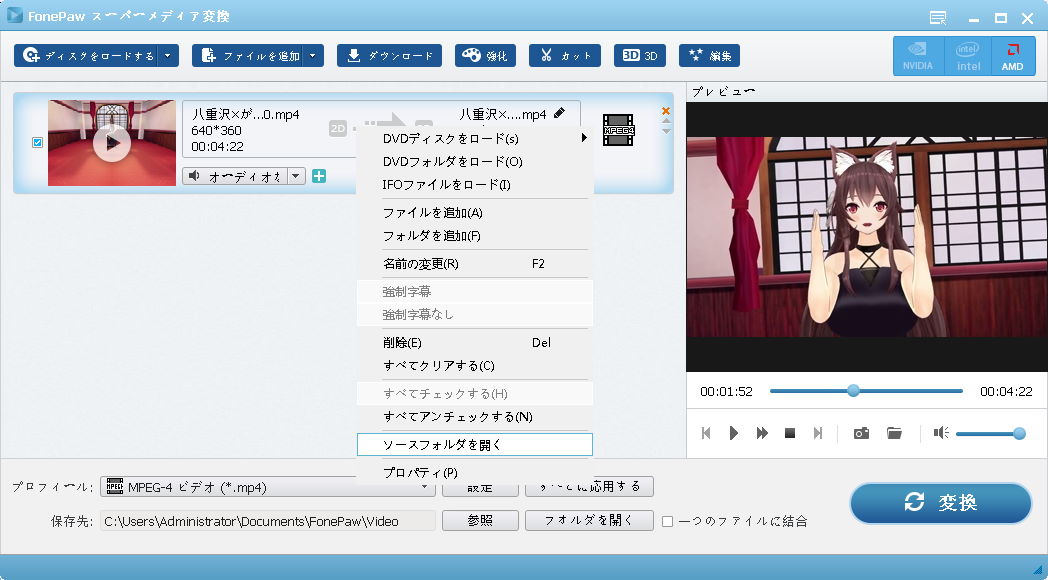Jump to previous frame in preview
1048x580 pixels.
pyautogui.click(x=706, y=433)
